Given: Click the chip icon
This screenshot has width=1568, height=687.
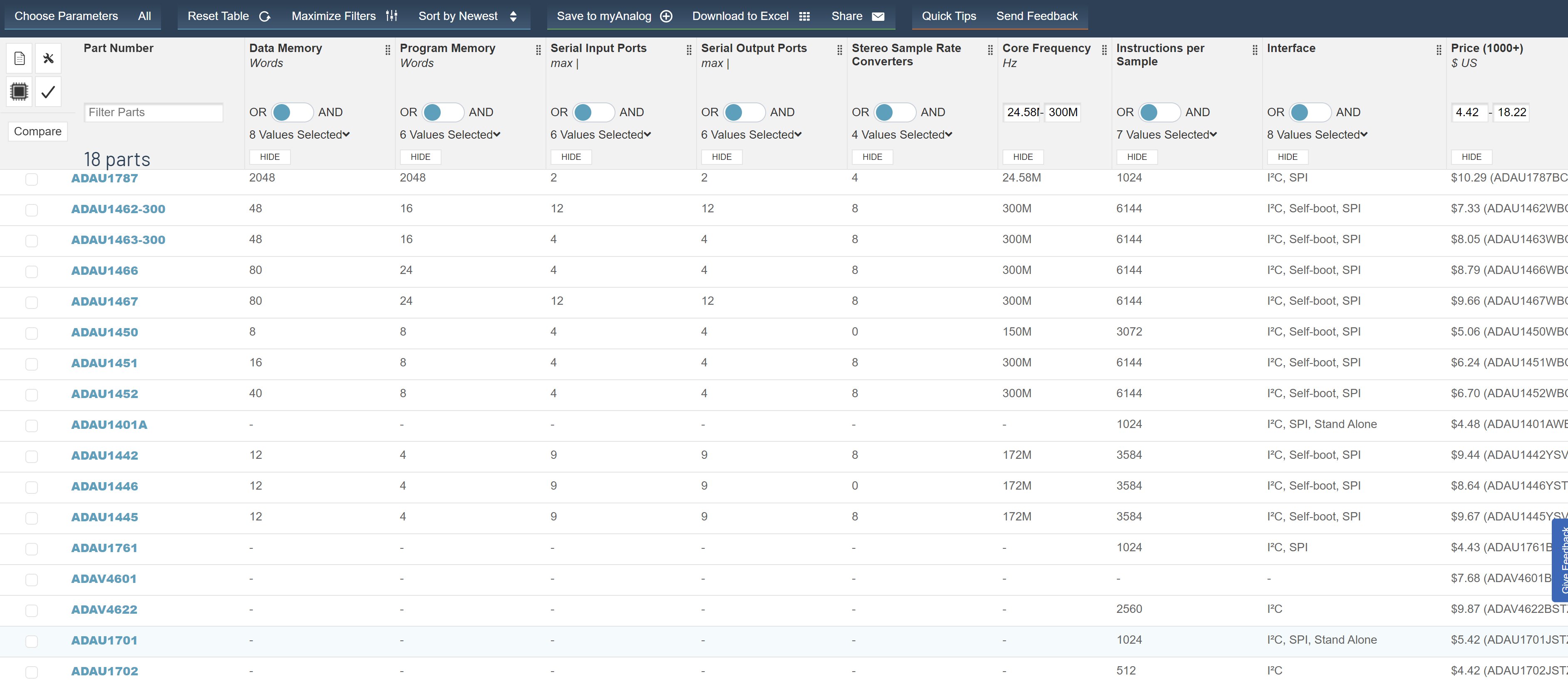Looking at the screenshot, I should pyautogui.click(x=19, y=92).
